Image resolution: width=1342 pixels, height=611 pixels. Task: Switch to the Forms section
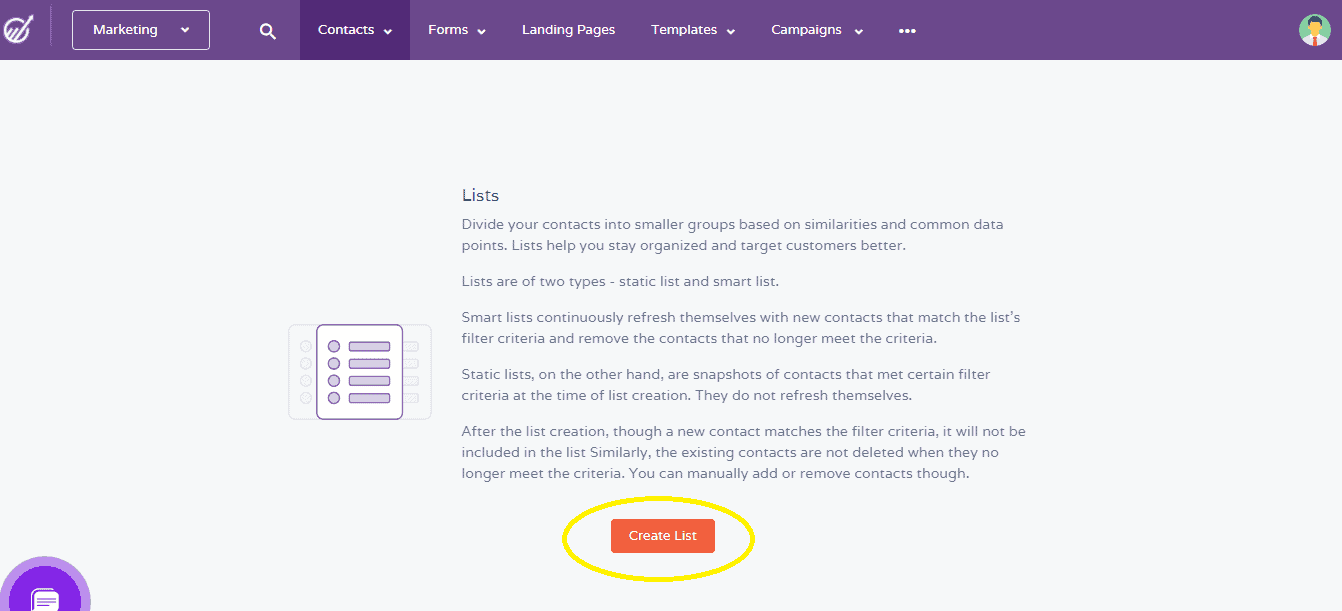click(448, 30)
